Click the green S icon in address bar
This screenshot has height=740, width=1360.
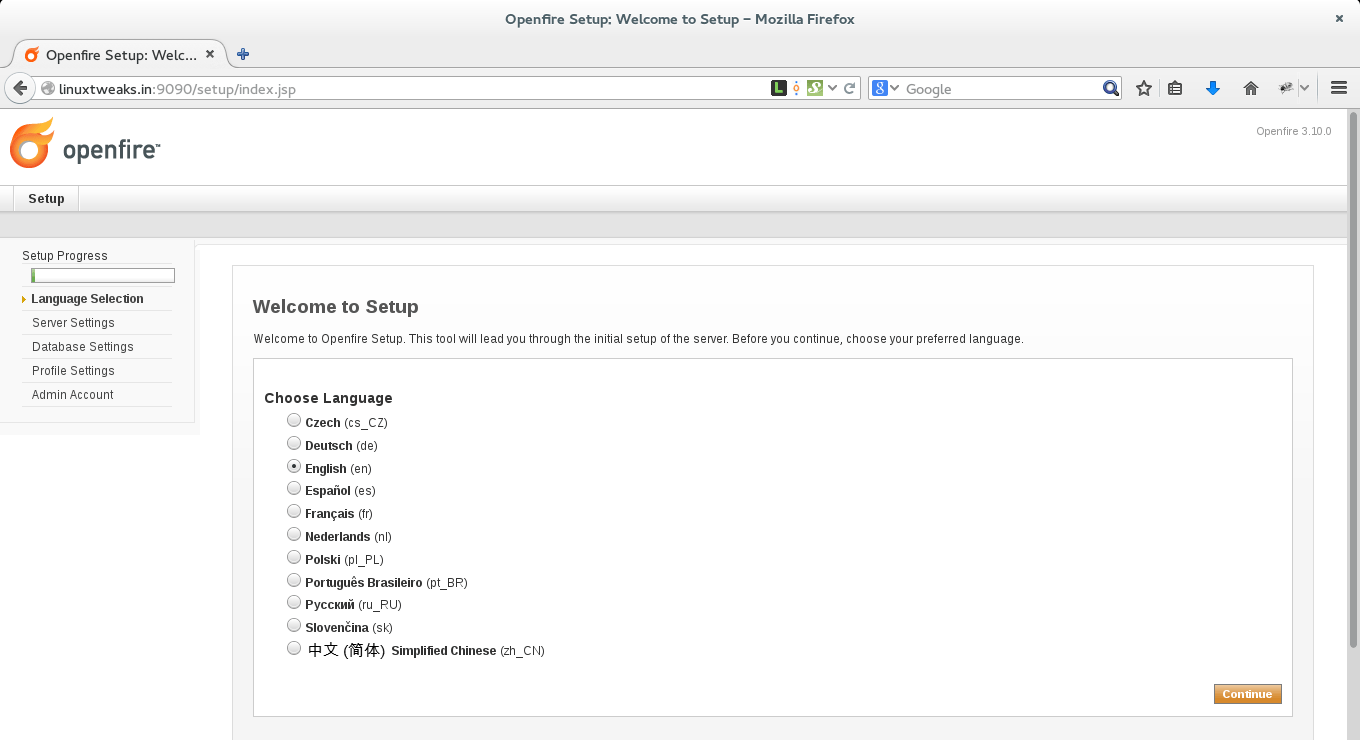[814, 88]
